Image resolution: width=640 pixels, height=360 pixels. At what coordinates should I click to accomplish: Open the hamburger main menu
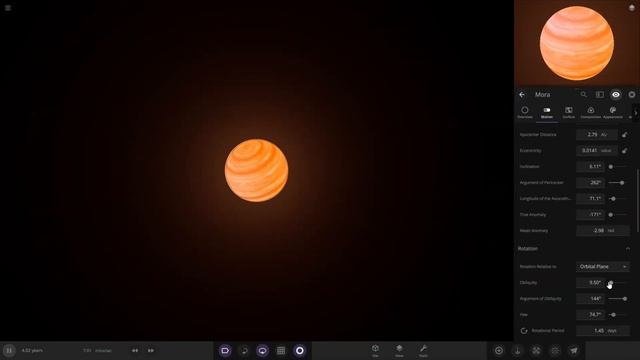(8, 8)
